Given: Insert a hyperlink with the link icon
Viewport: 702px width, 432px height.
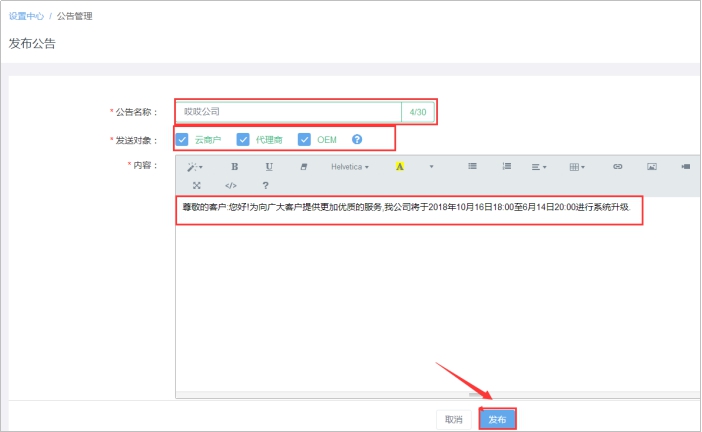Looking at the screenshot, I should coord(617,167).
